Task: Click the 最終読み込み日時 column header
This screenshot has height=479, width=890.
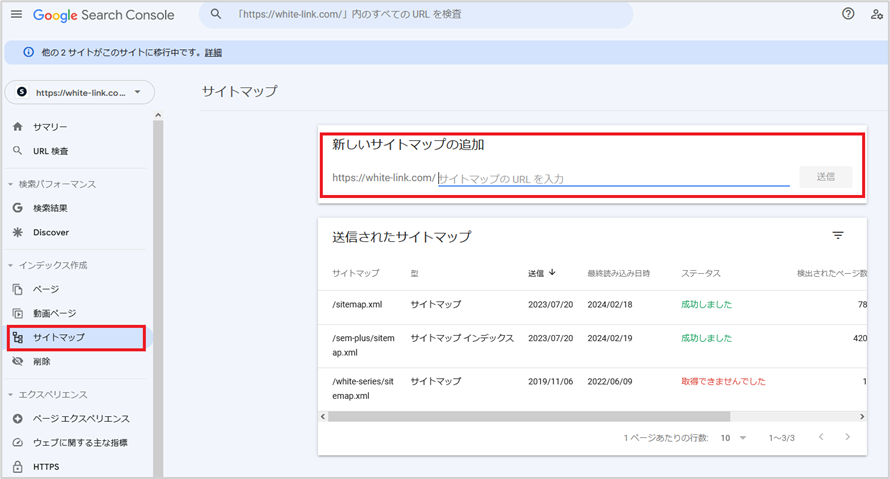Action: pyautogui.click(x=618, y=274)
